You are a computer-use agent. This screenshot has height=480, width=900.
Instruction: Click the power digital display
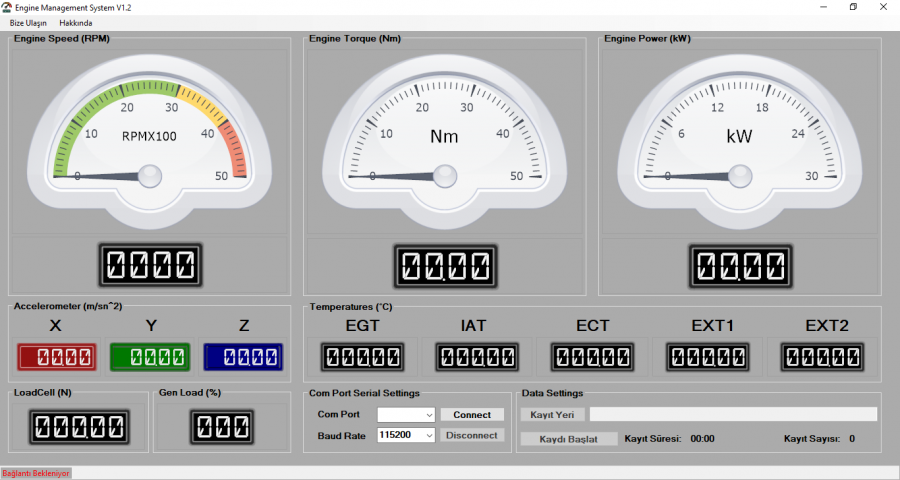(x=740, y=266)
